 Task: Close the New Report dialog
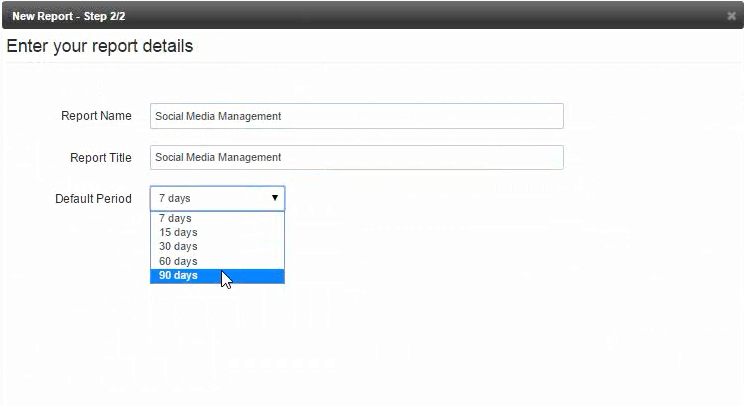[x=731, y=16]
